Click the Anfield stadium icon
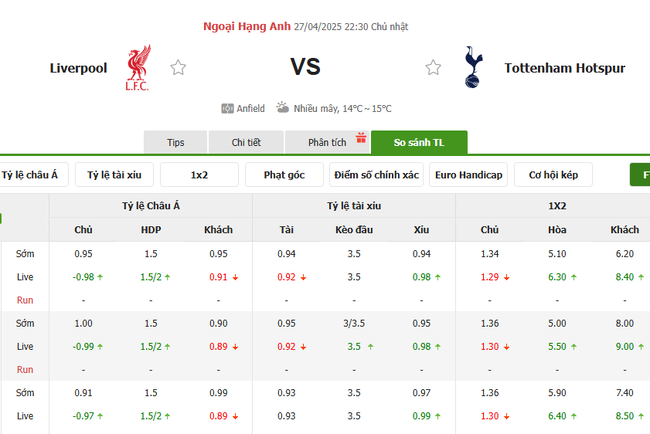The image size is (650, 434). [228, 108]
